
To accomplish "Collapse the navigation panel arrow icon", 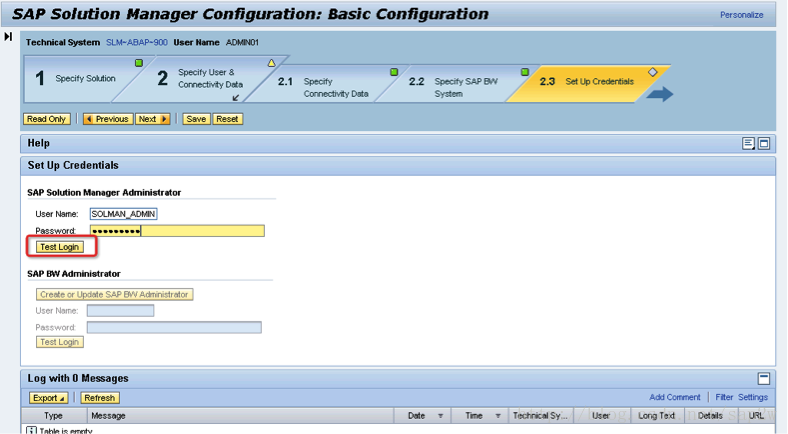I will 8,37.
